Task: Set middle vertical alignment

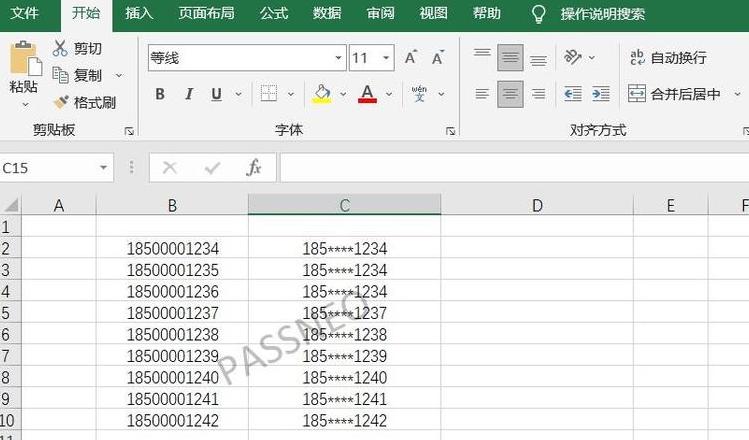Action: tap(510, 57)
